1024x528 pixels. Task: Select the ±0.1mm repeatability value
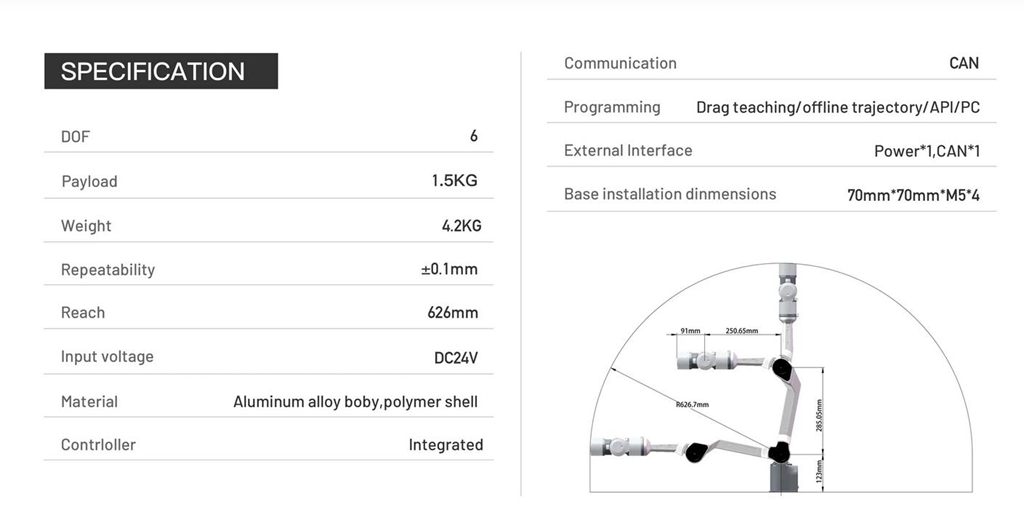(449, 269)
